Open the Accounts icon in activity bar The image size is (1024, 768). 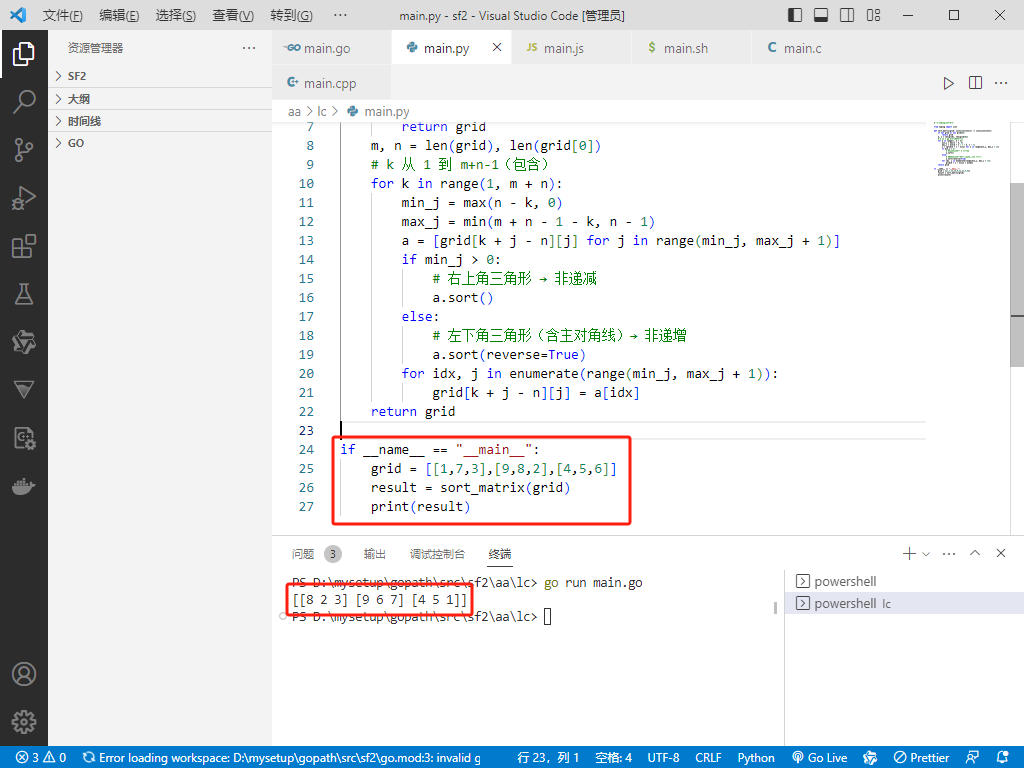click(24, 674)
